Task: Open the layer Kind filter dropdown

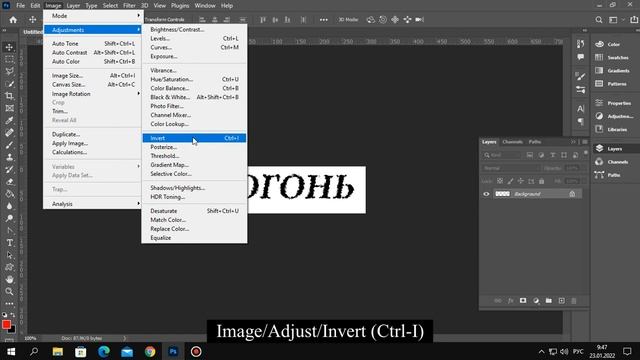Action: point(502,155)
